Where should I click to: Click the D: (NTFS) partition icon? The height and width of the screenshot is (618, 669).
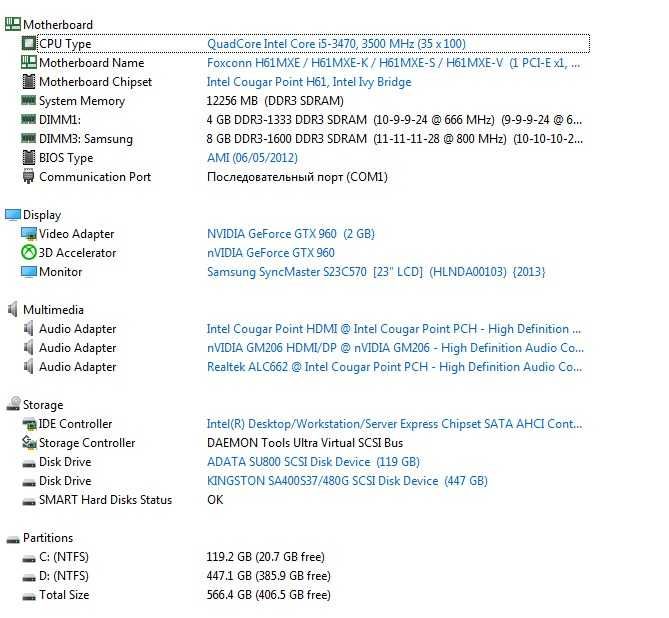click(x=29, y=577)
